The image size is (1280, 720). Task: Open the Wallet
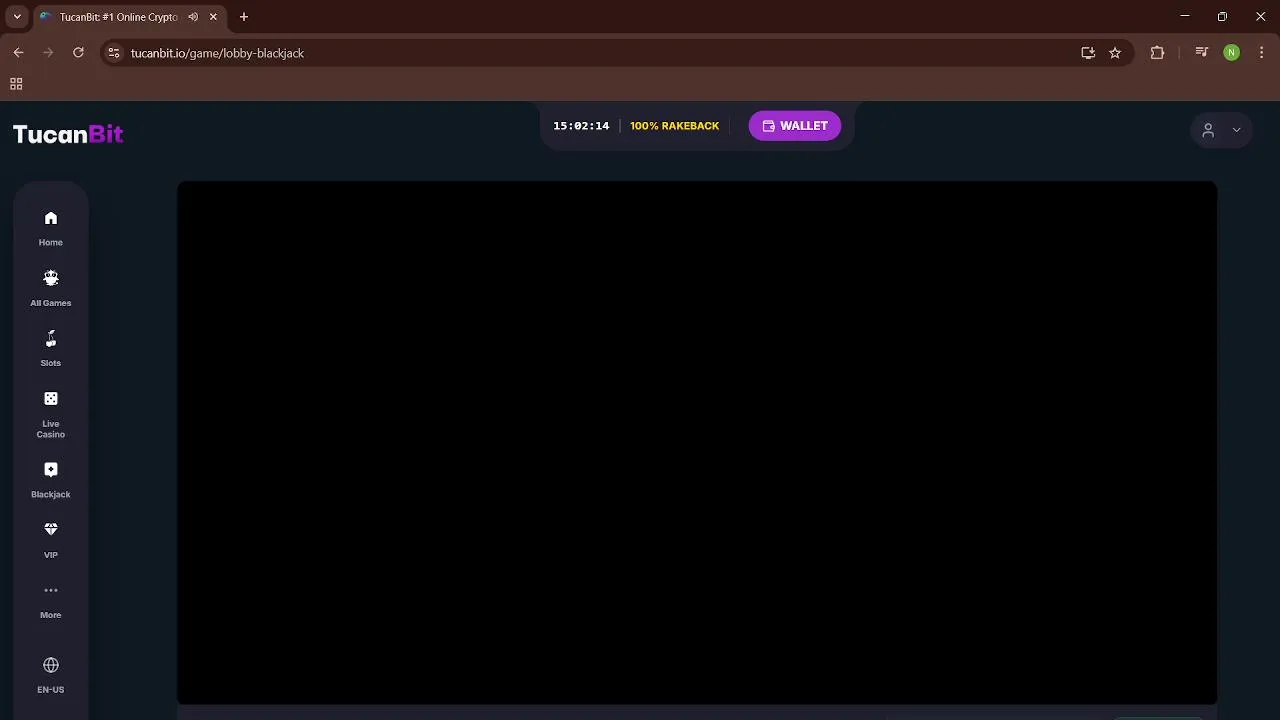[795, 126]
